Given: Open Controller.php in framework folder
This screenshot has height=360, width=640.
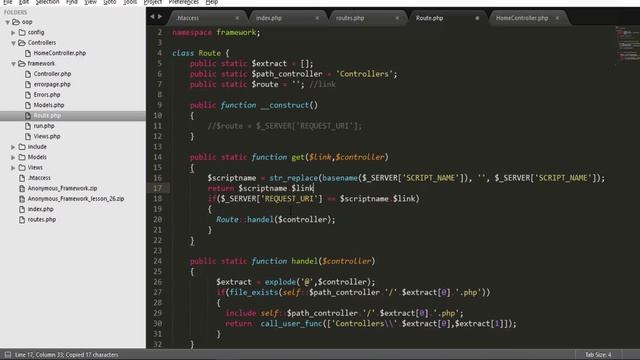Looking at the screenshot, I should click(x=52, y=74).
